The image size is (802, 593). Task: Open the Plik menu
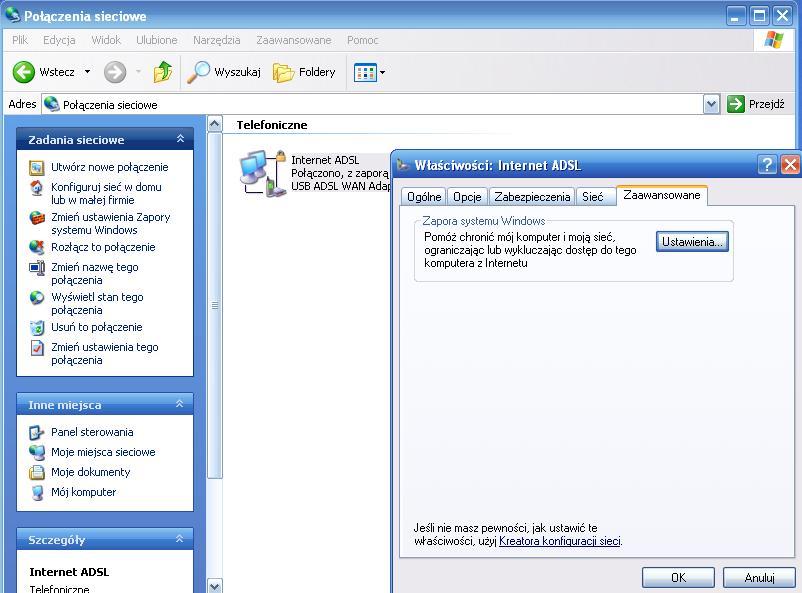click(x=20, y=40)
